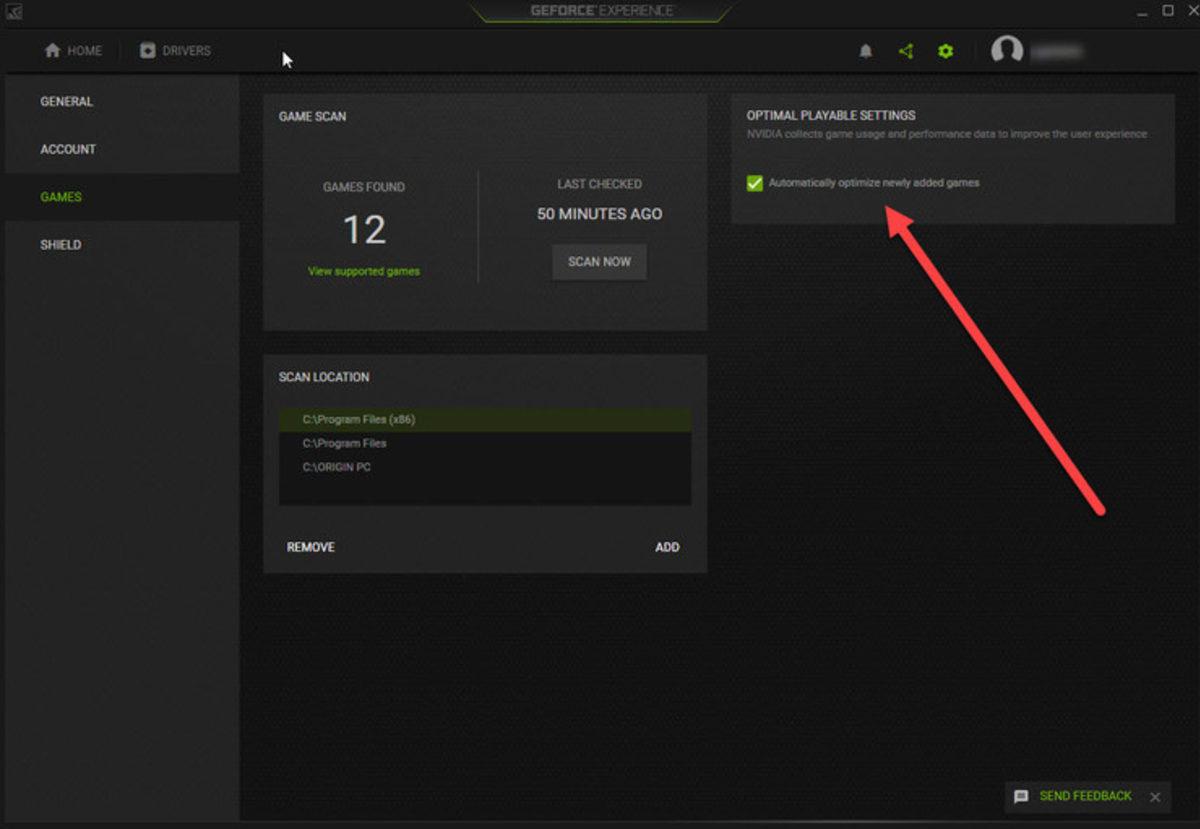Add a new scan location with ADD
The width and height of the screenshot is (1200, 829).
667,547
